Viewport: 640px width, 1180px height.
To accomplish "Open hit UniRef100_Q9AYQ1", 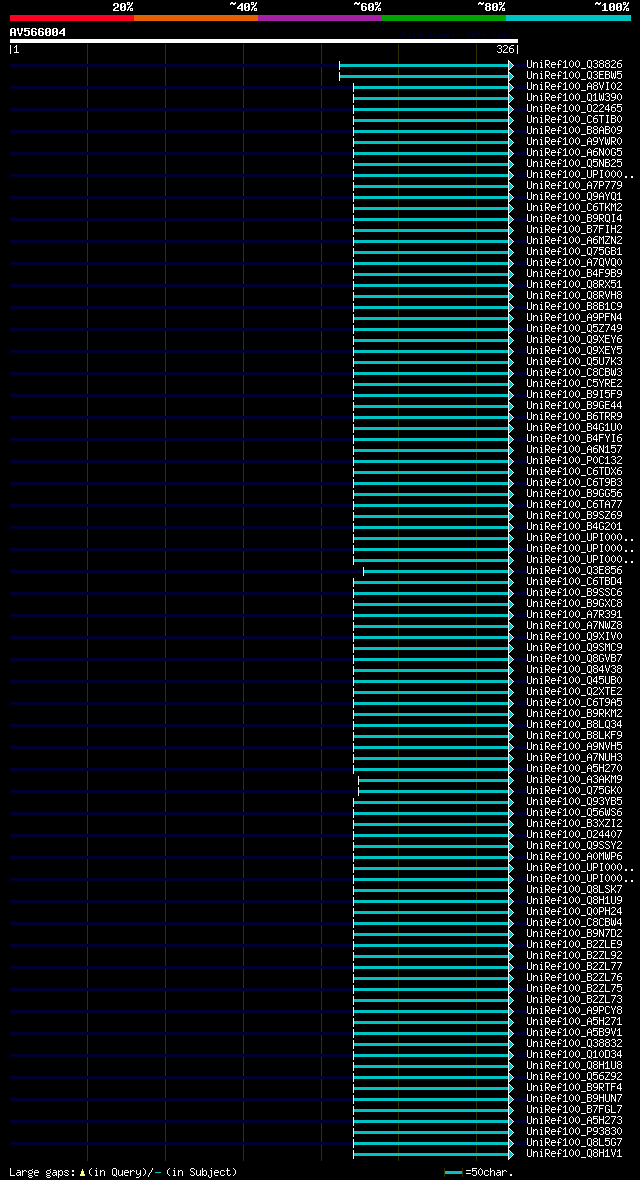I will pyautogui.click(x=574, y=196).
